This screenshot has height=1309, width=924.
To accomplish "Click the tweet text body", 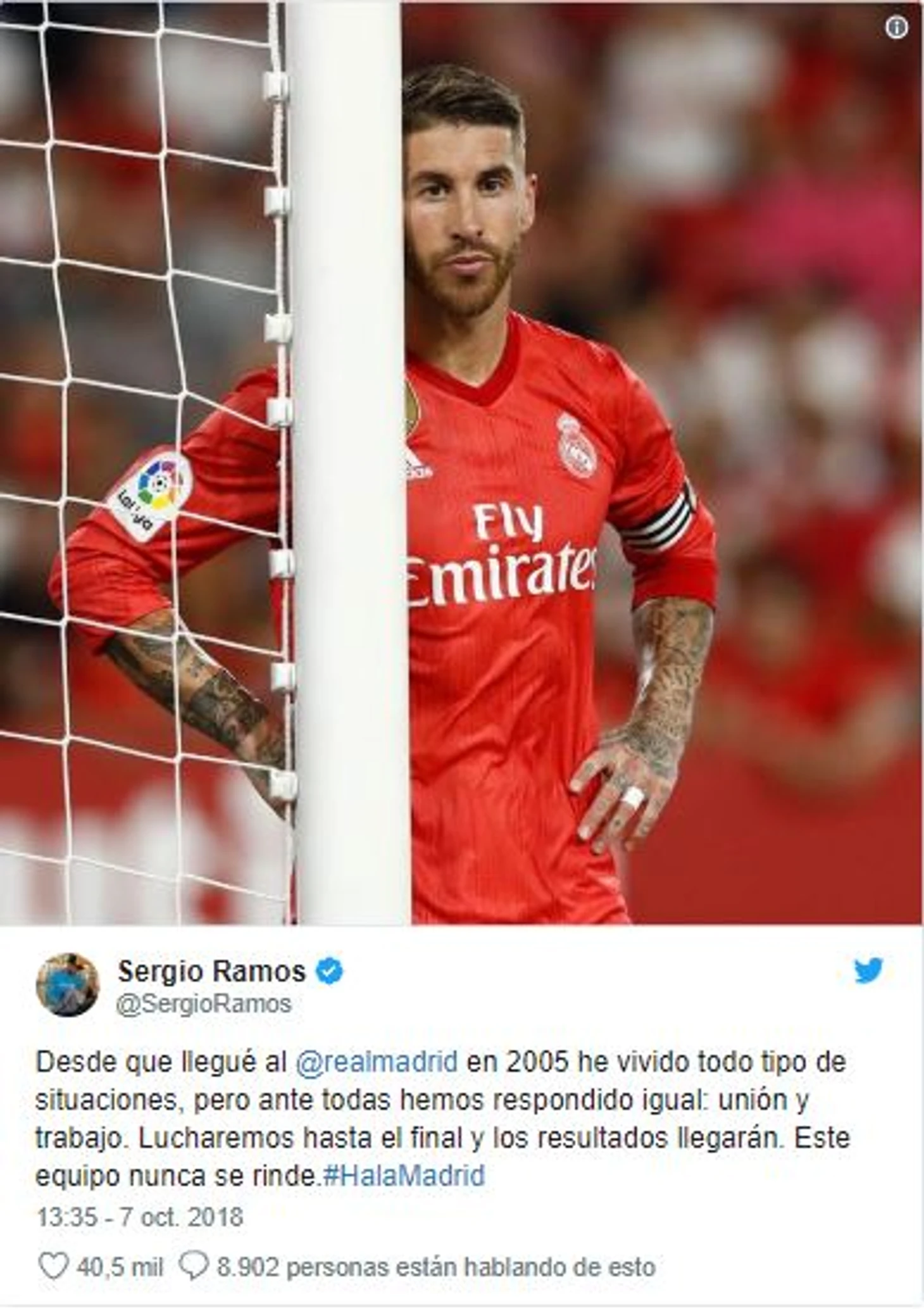I will click(442, 1118).
